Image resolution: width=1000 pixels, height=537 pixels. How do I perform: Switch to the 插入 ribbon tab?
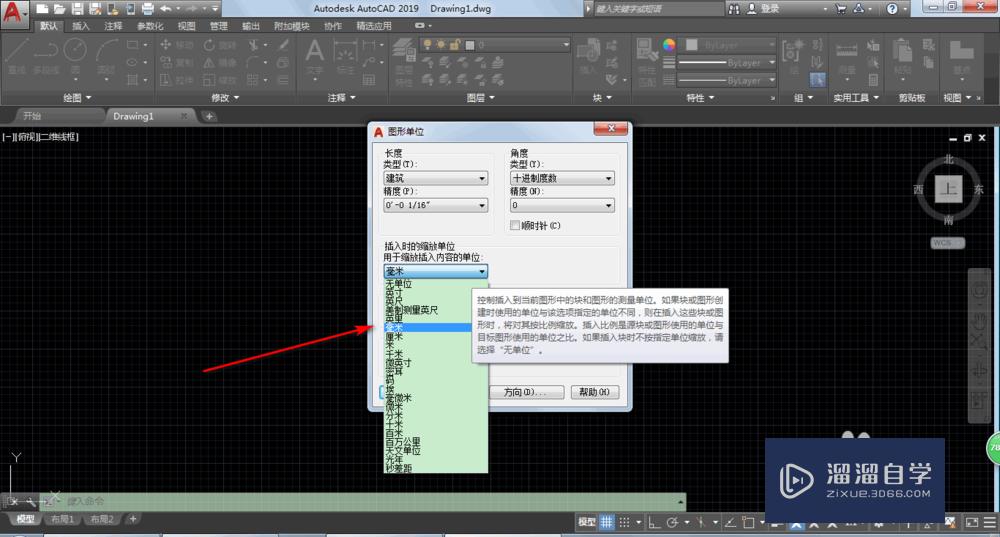point(81,26)
